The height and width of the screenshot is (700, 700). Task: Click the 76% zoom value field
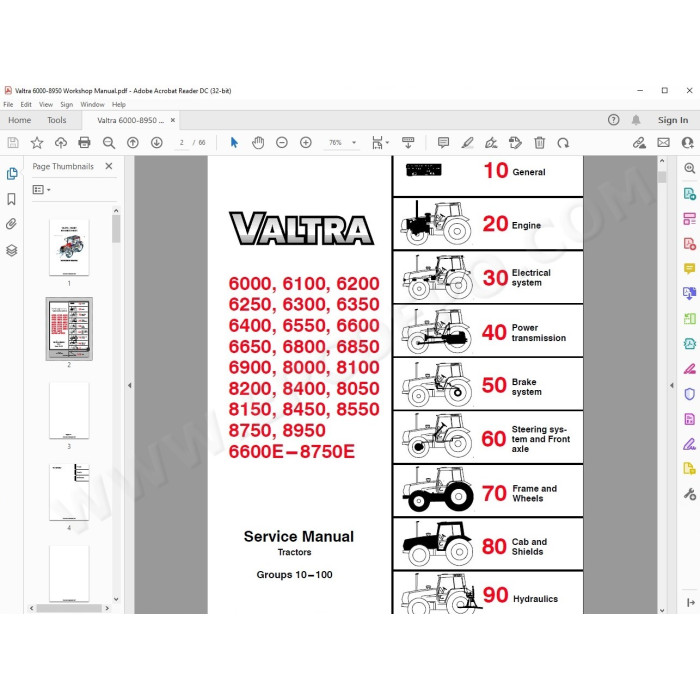(335, 143)
